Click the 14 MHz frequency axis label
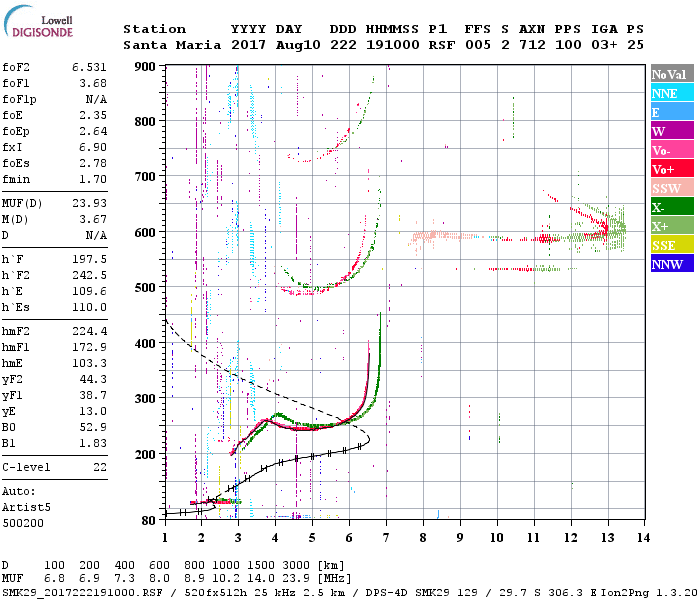The image size is (700, 600). click(643, 538)
